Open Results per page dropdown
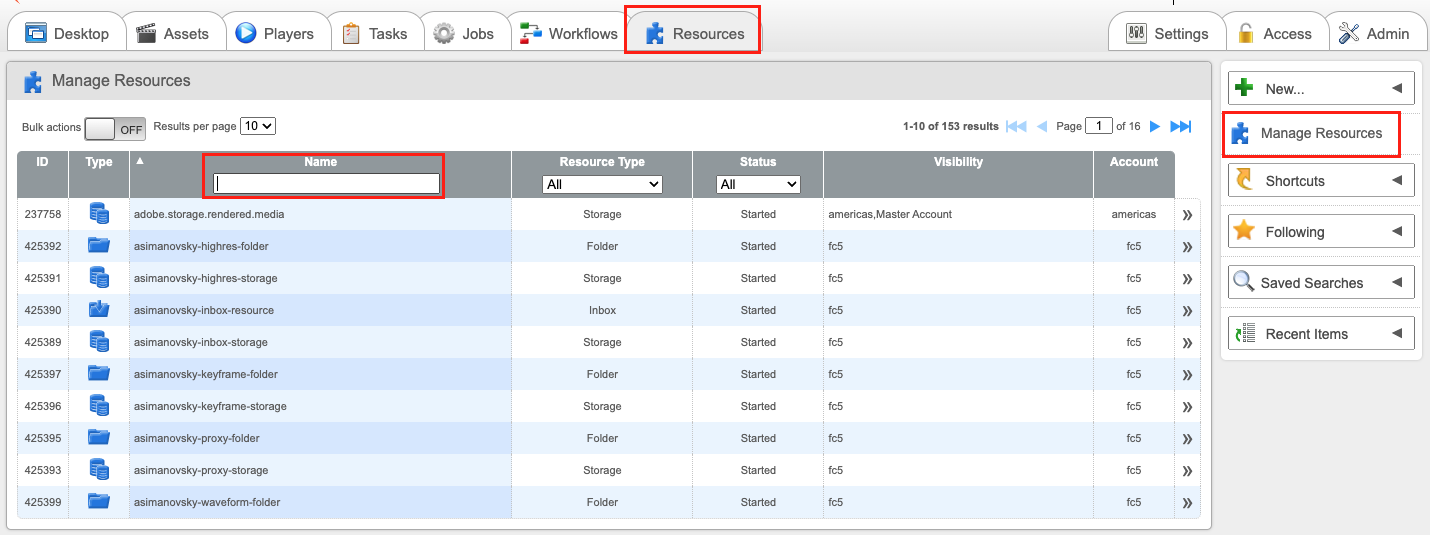The image size is (1430, 535). click(258, 126)
